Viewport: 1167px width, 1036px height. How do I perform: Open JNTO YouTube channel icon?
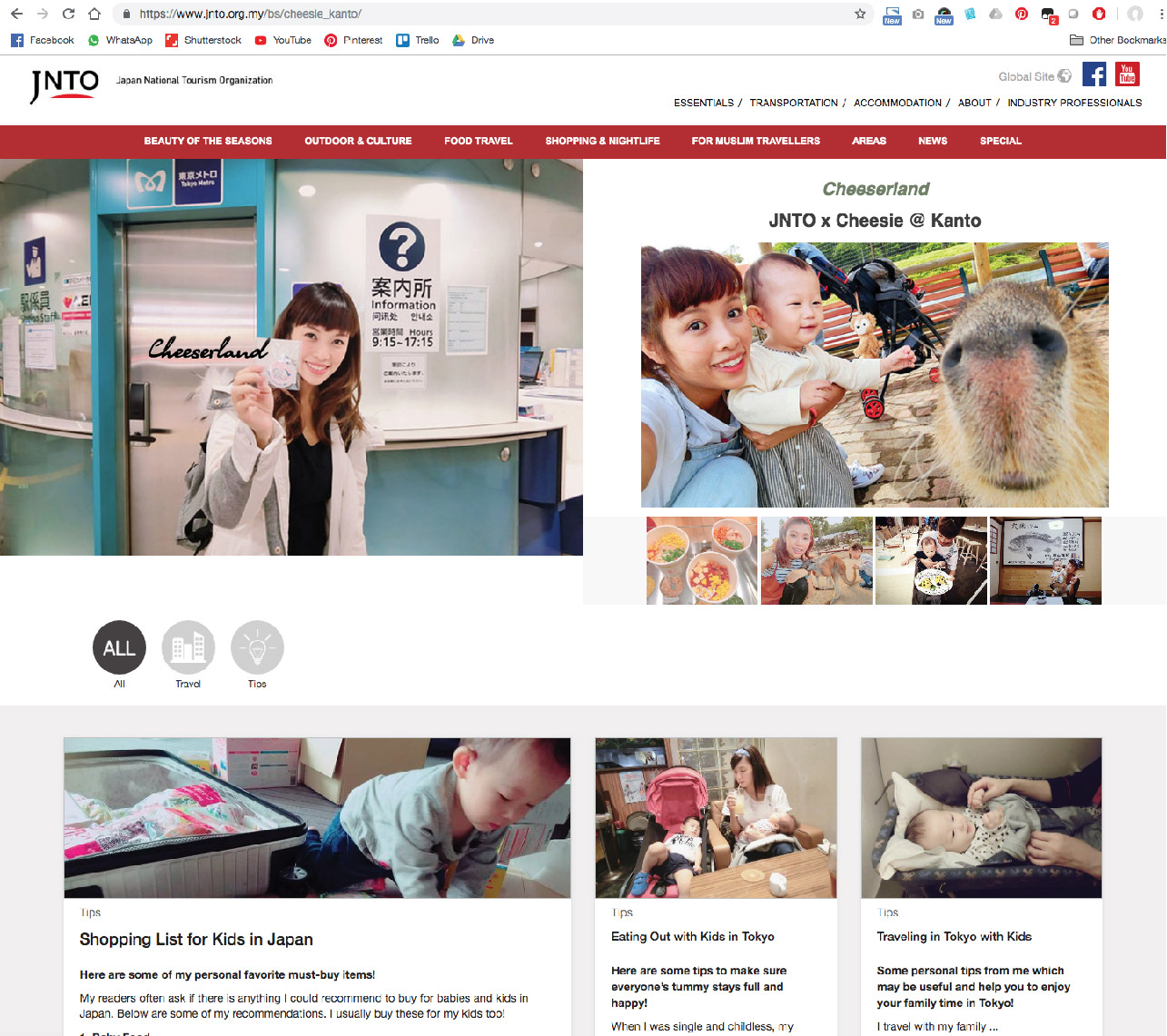[x=1127, y=74]
